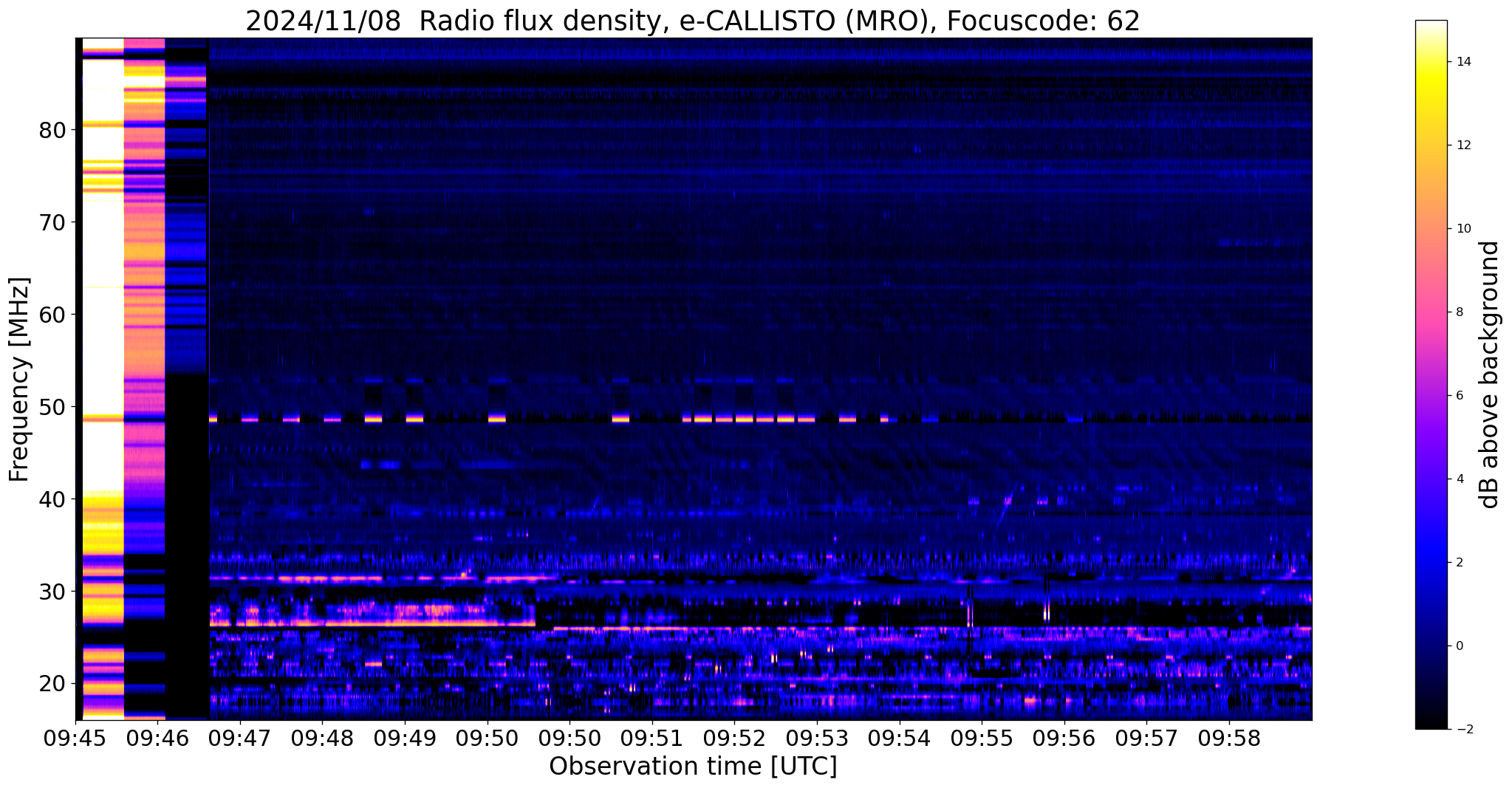1512x788 pixels.
Task: Click the 09:56 time tick label
Action: point(1064,739)
